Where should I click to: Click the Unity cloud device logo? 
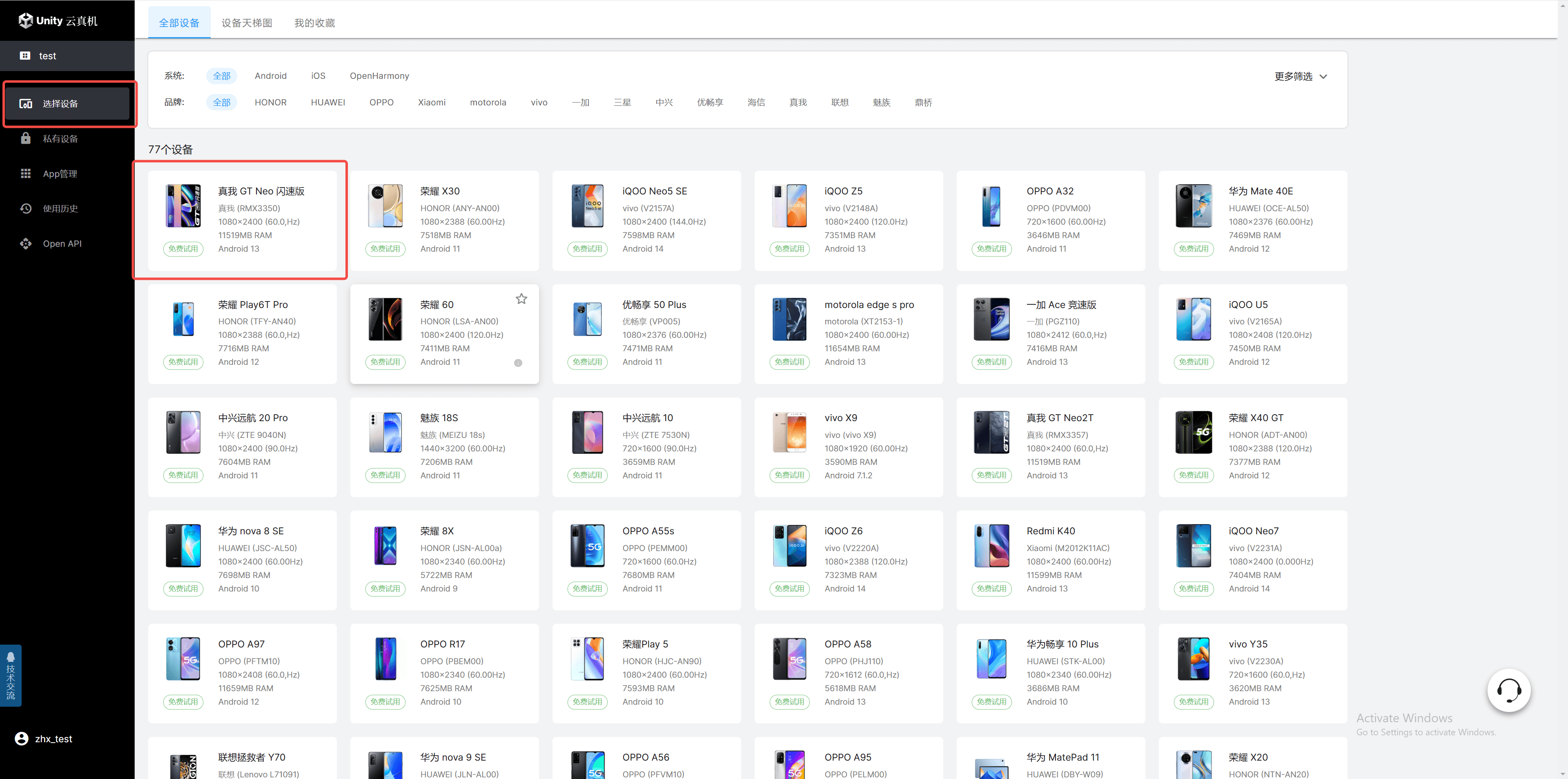click(58, 21)
